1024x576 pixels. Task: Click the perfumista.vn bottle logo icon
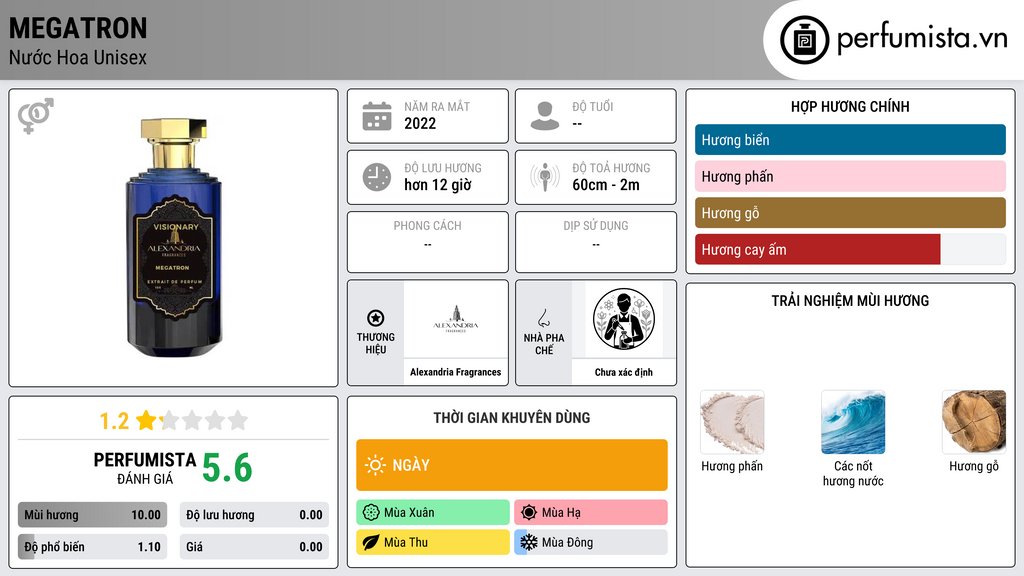[804, 40]
